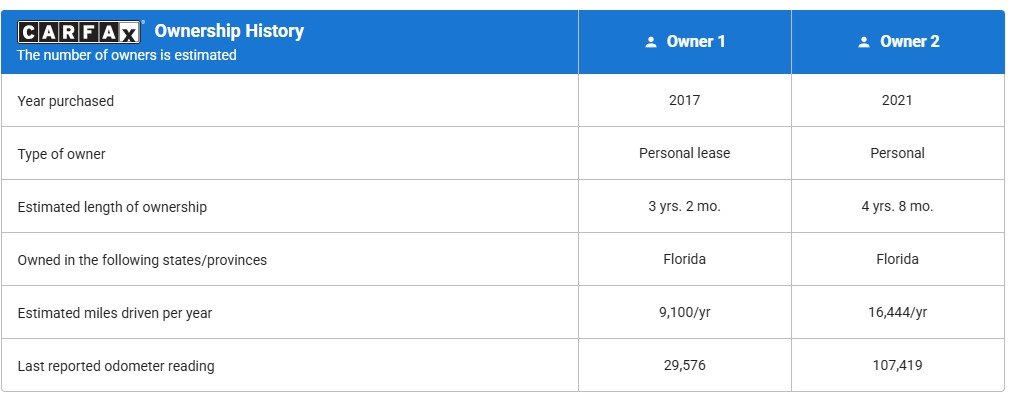The image size is (1011, 403).
Task: Click the Year purchased row label
Action: pyautogui.click(x=66, y=101)
